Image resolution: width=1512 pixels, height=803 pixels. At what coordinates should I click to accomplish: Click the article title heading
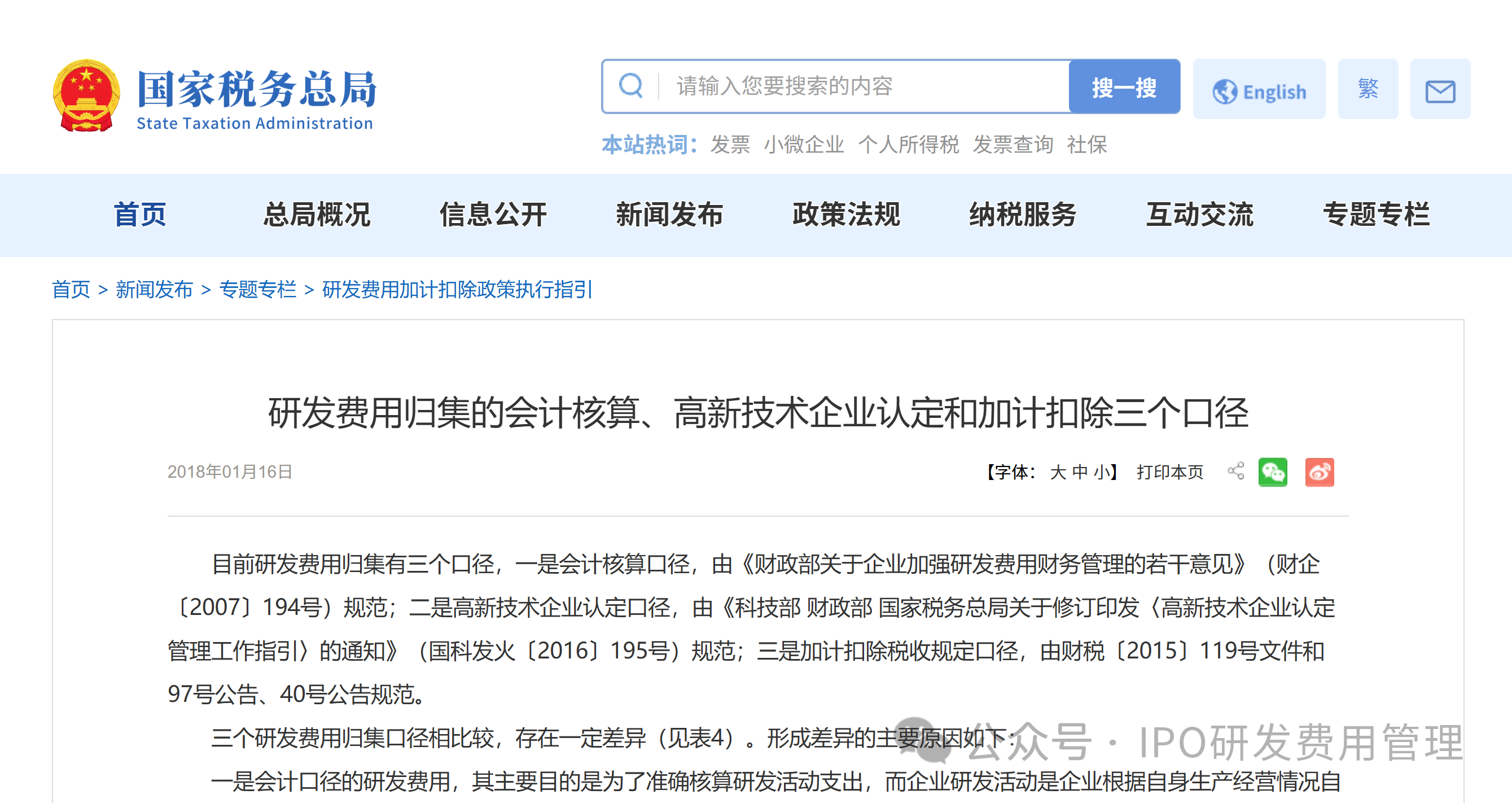[759, 413]
